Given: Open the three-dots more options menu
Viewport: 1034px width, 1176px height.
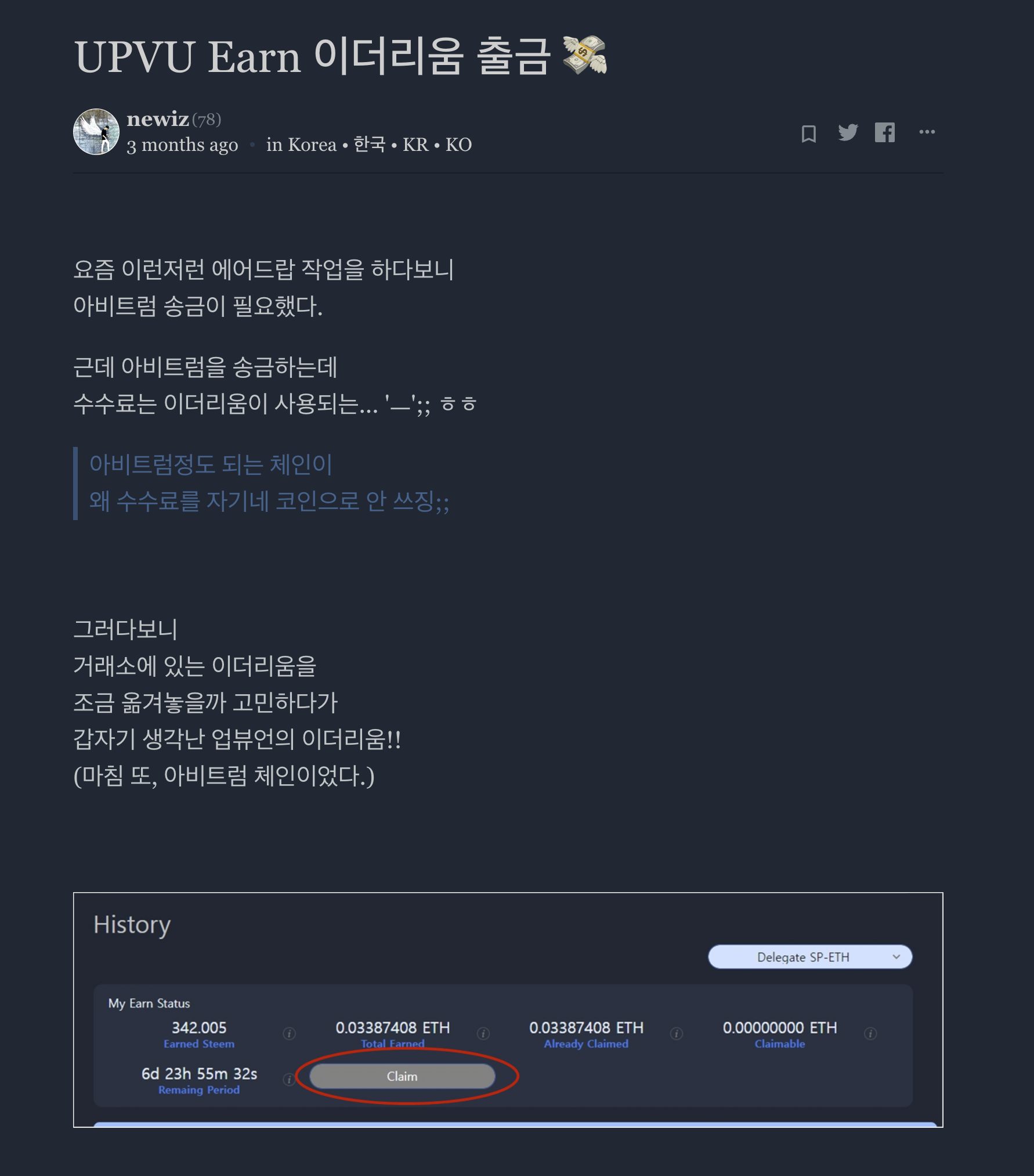Looking at the screenshot, I should click(x=927, y=132).
